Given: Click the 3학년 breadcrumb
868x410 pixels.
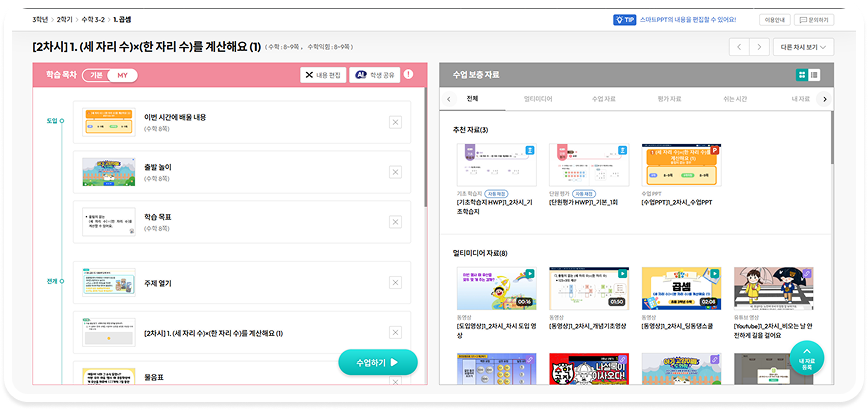Looking at the screenshot, I should tap(40, 19).
